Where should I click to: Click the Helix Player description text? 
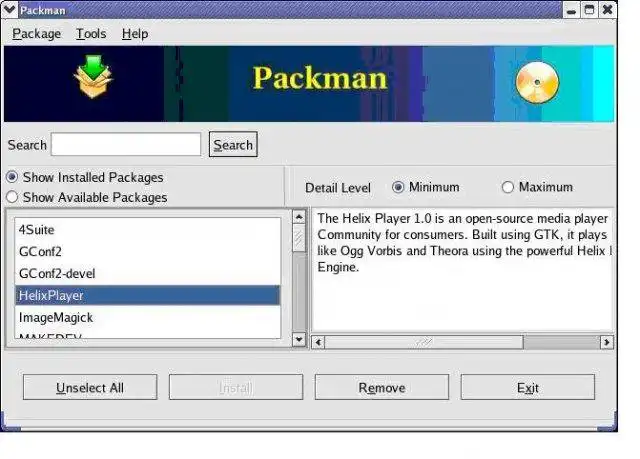point(463,242)
